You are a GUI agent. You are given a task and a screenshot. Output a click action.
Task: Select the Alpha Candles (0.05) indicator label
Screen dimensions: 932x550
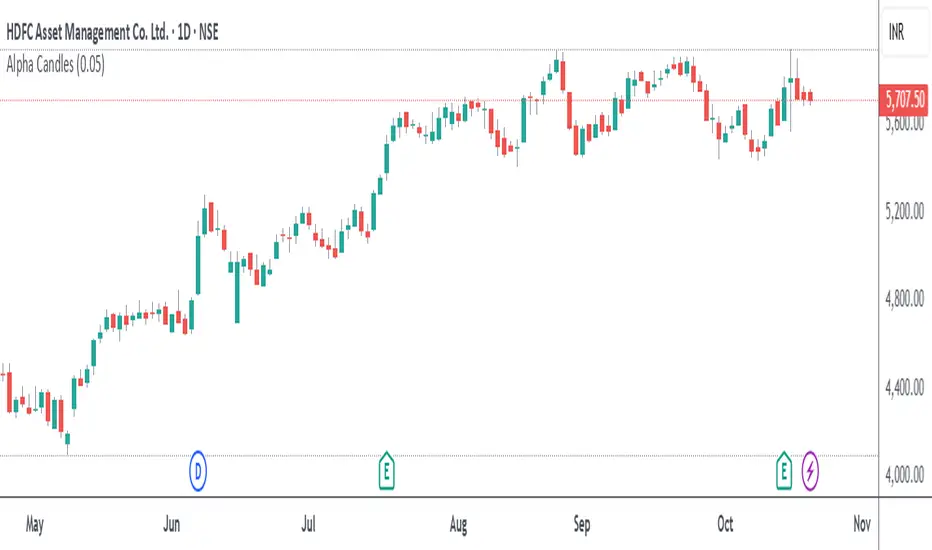pos(56,67)
